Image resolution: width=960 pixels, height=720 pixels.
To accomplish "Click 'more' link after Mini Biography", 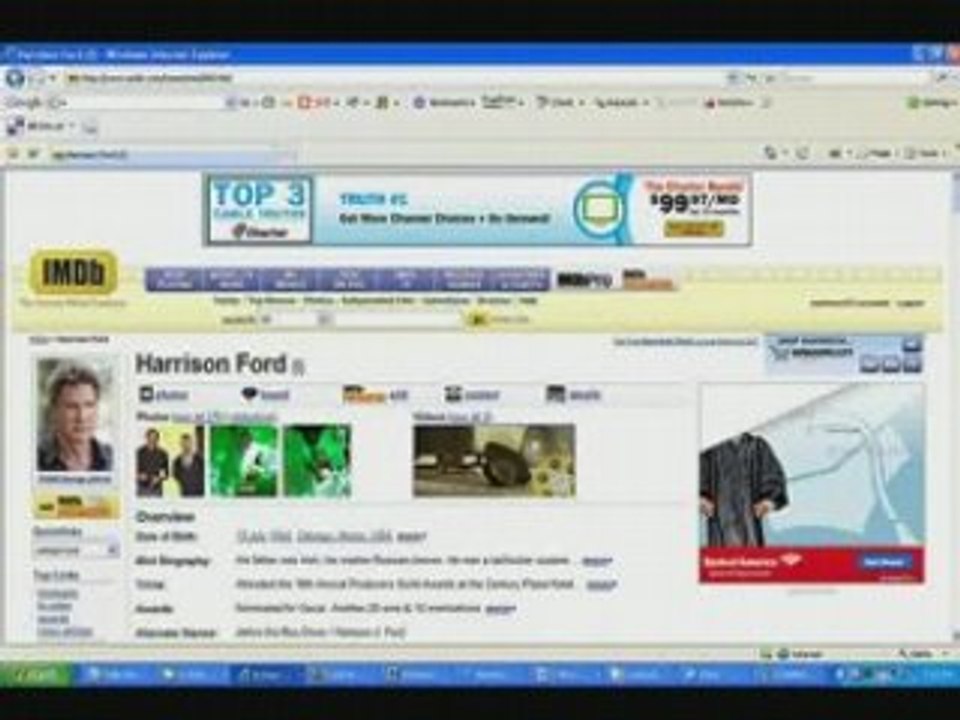I will pos(596,561).
